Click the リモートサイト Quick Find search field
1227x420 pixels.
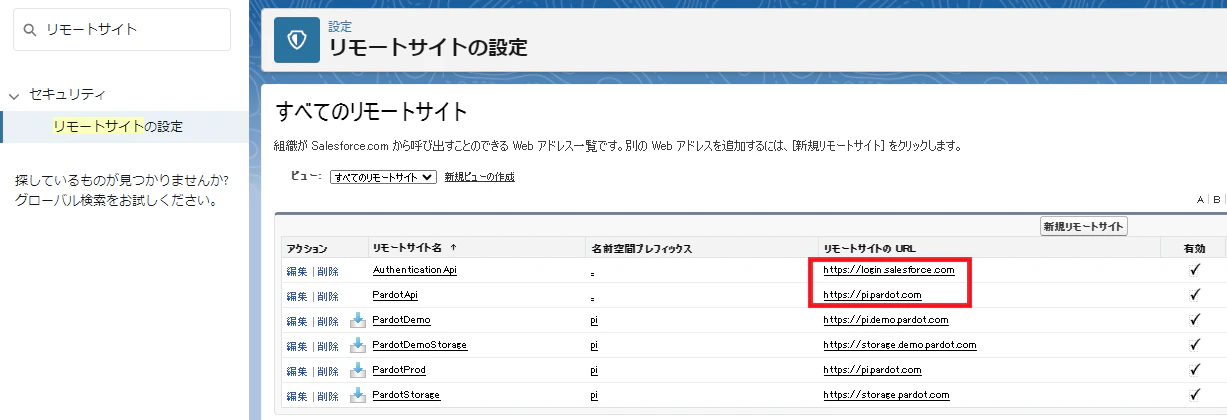[x=122, y=30]
